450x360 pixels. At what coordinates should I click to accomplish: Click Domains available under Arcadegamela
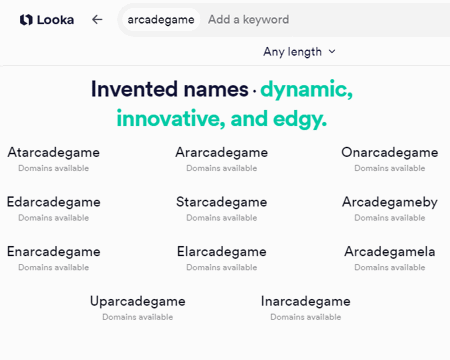(x=390, y=268)
